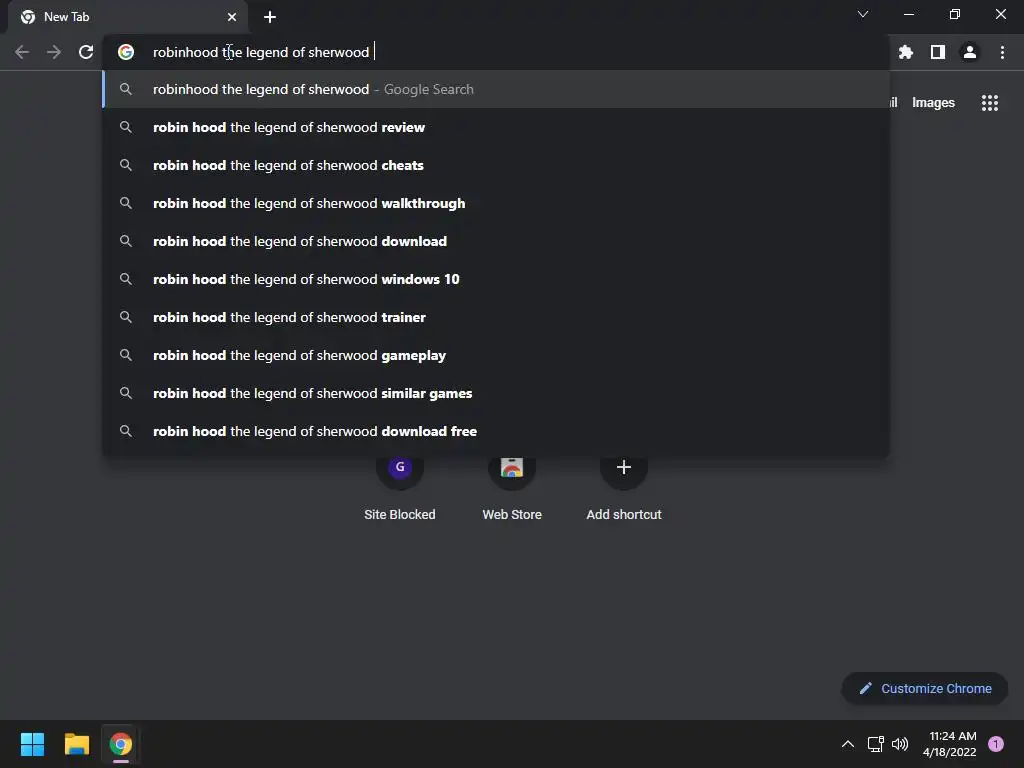This screenshot has height=768, width=1024.
Task: Open File Explorer from the taskbar
Action: click(76, 744)
